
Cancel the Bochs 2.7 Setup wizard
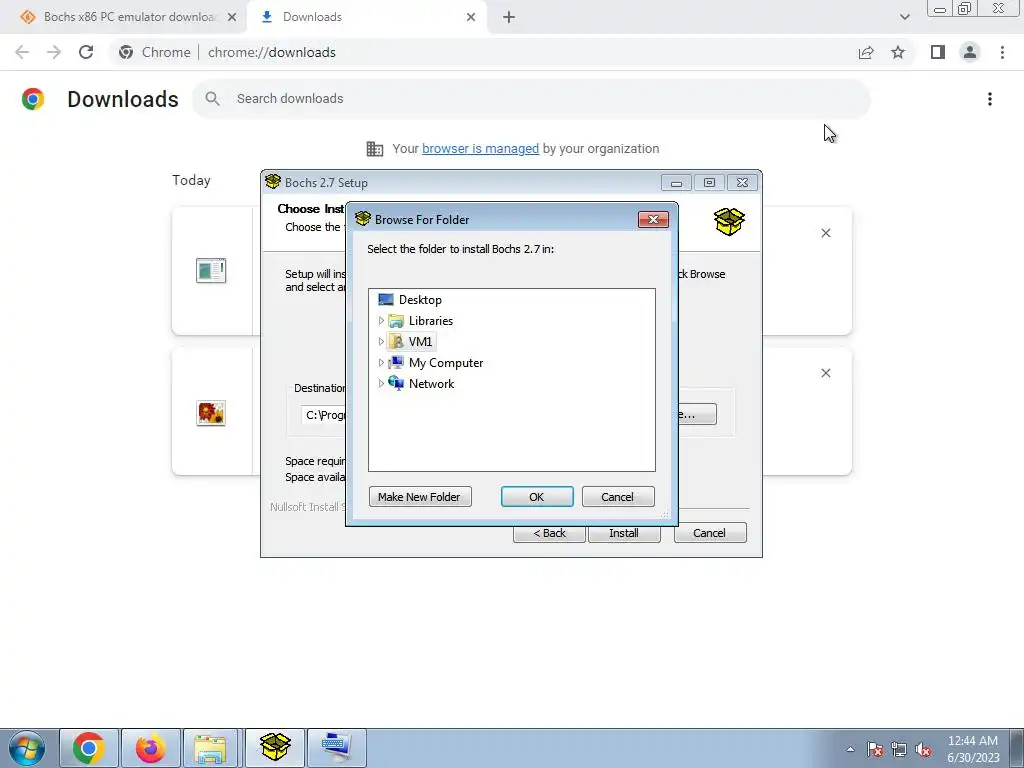tap(710, 533)
